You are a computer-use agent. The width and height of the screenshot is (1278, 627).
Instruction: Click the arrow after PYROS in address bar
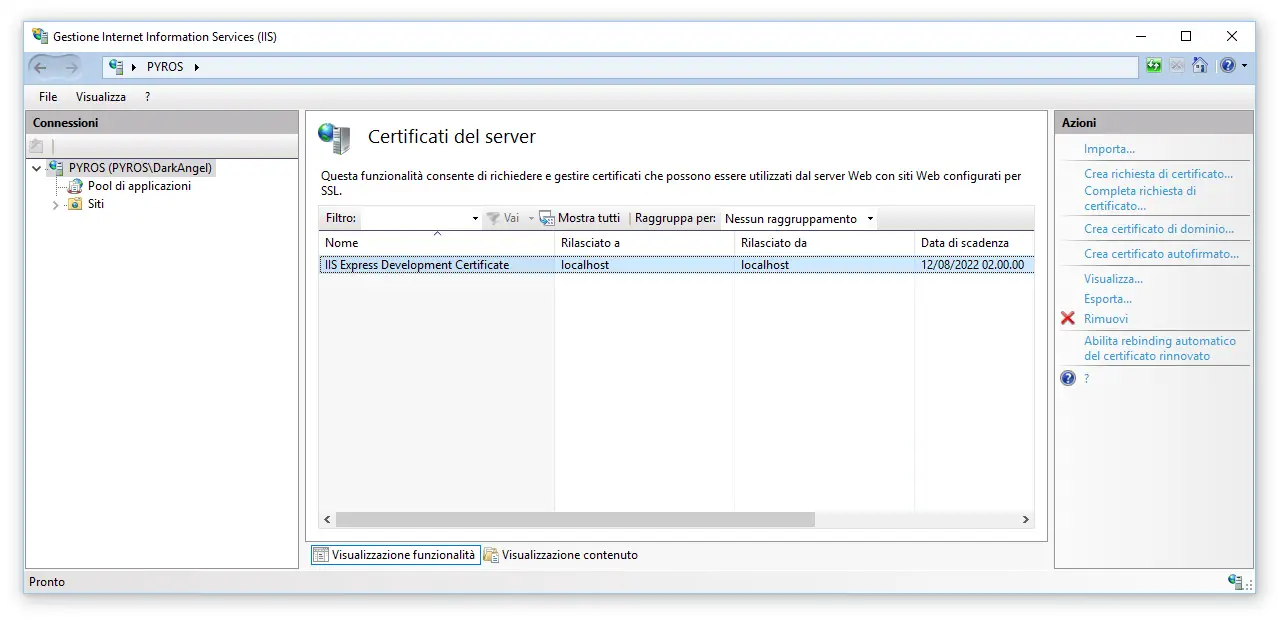point(197,67)
